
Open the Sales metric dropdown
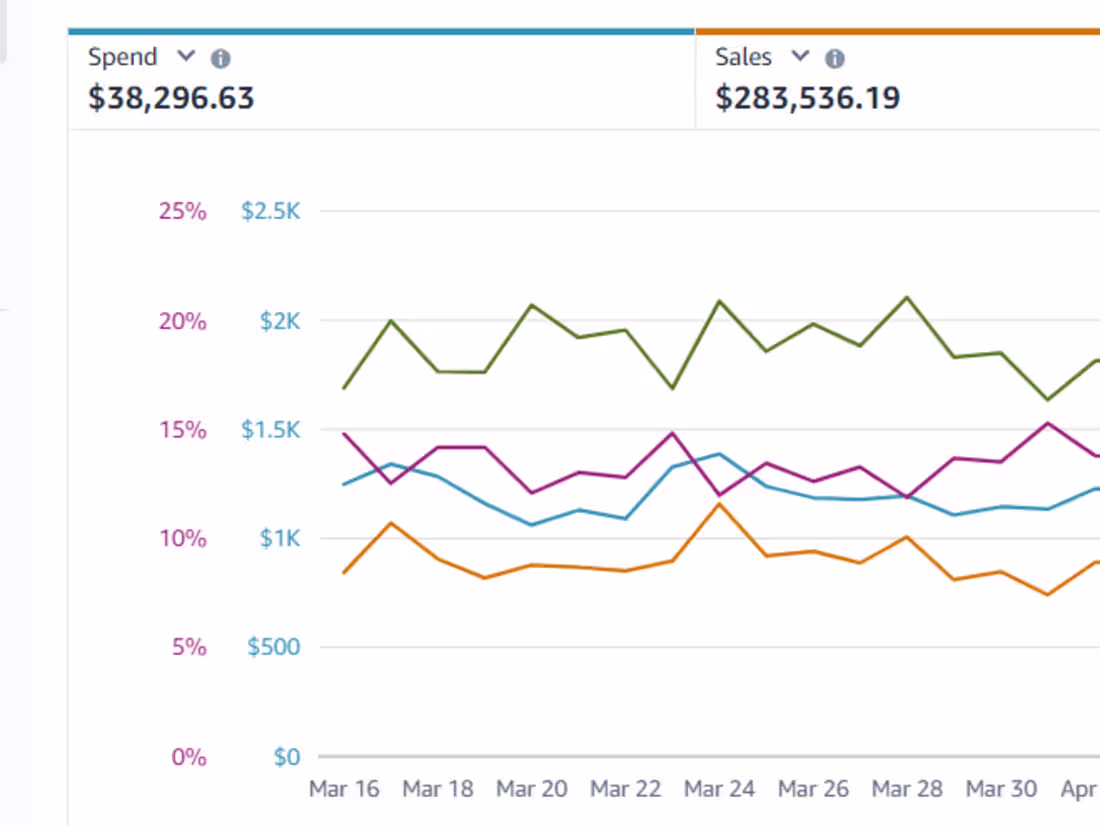click(799, 57)
